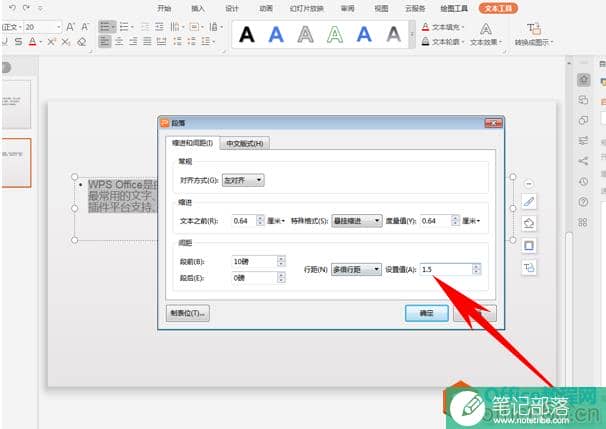
Task: Select the first blue A WordArt style
Action: (x=276, y=34)
